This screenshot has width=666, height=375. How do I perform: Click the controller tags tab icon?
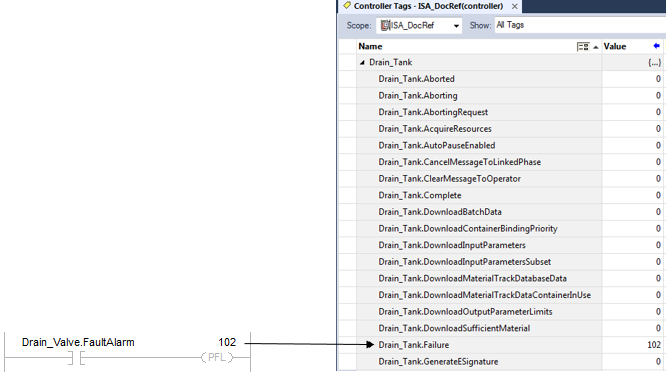click(347, 6)
